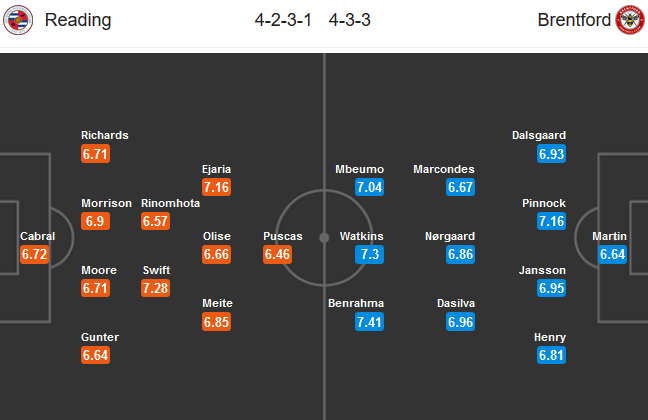648x420 pixels.
Task: Click the Brentford club crest icon
Action: (630, 20)
